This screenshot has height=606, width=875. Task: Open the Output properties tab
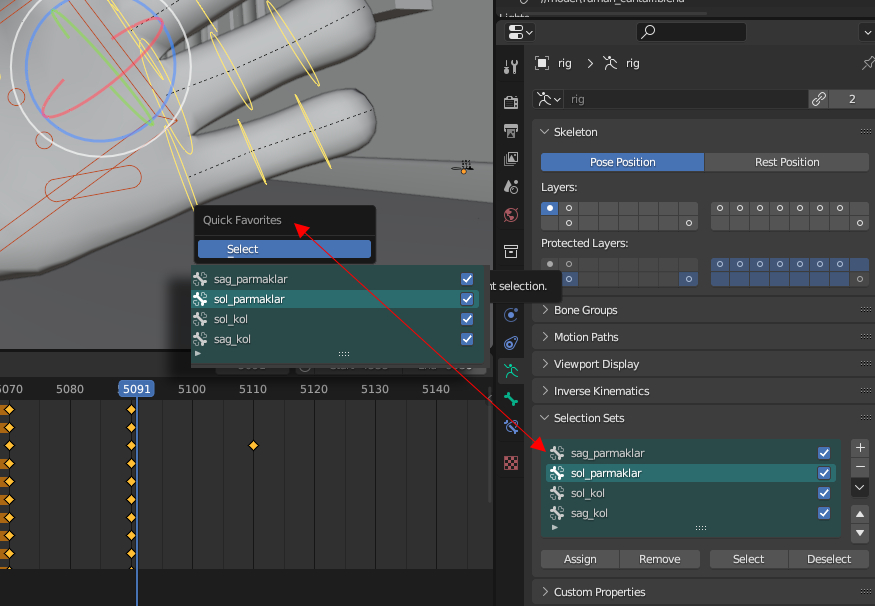click(511, 131)
